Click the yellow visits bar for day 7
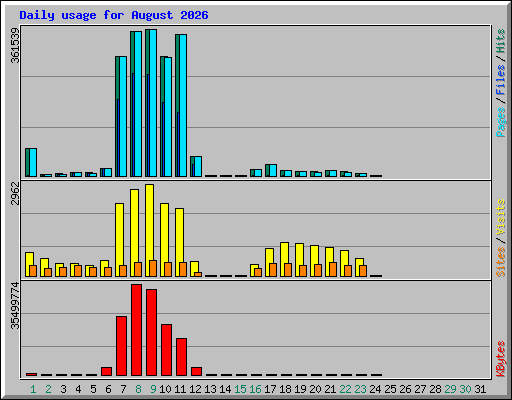 pos(120,234)
